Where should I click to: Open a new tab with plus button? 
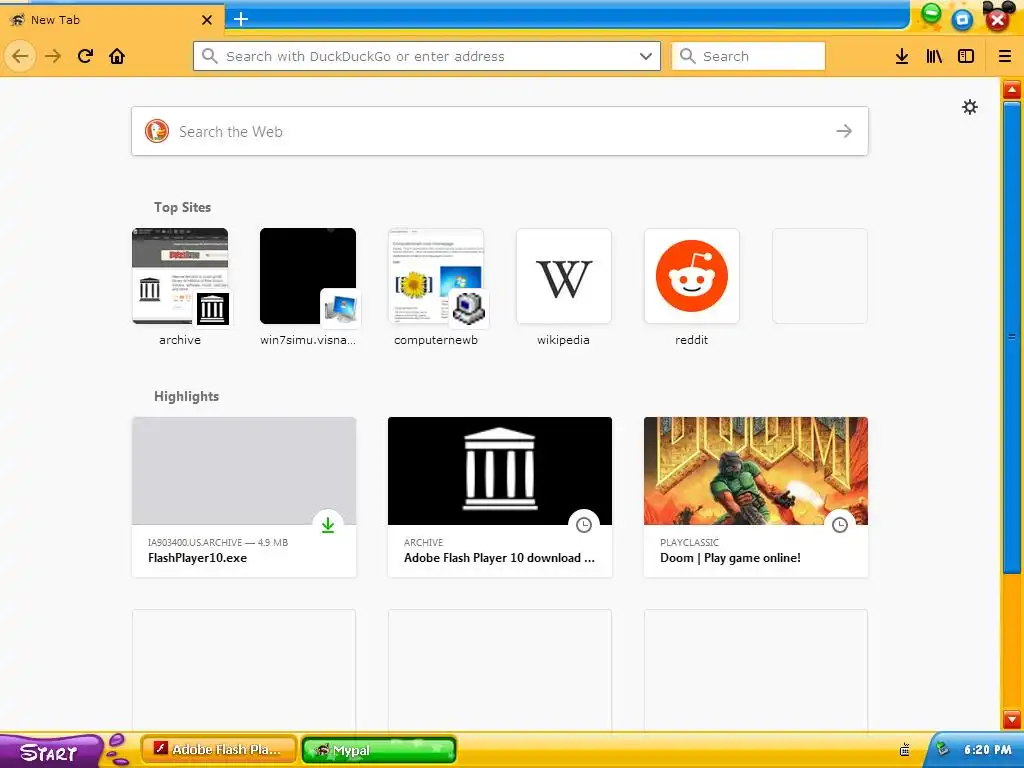pos(240,19)
